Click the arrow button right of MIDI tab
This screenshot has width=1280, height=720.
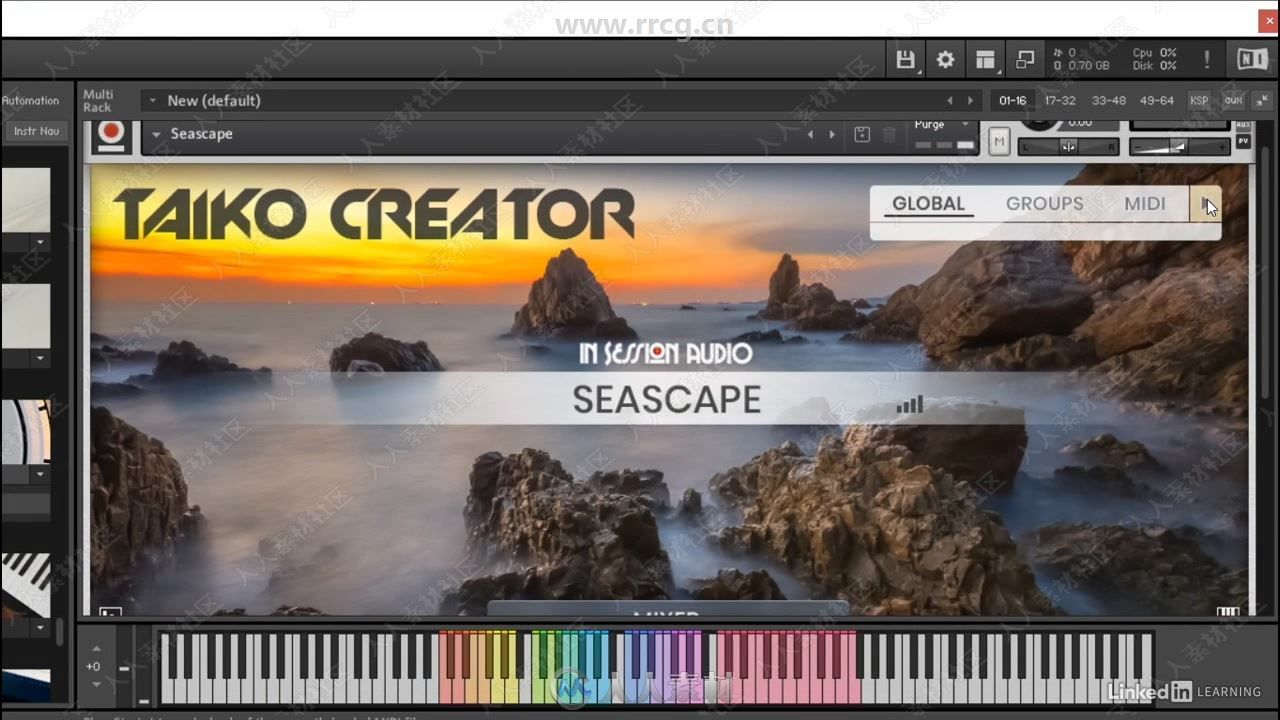pyautogui.click(x=1205, y=204)
